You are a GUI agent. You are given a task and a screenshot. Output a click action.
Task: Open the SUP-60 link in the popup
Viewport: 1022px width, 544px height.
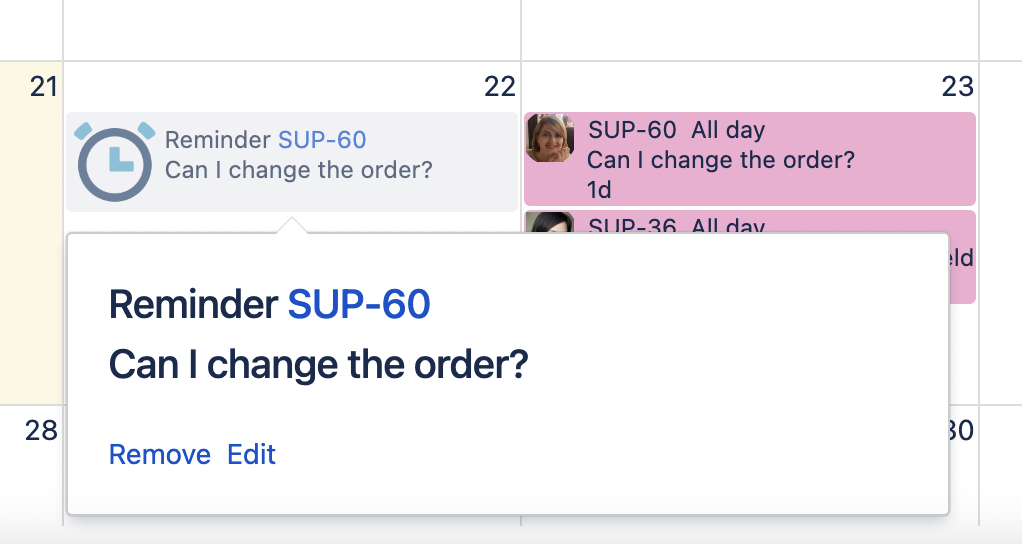point(359,304)
